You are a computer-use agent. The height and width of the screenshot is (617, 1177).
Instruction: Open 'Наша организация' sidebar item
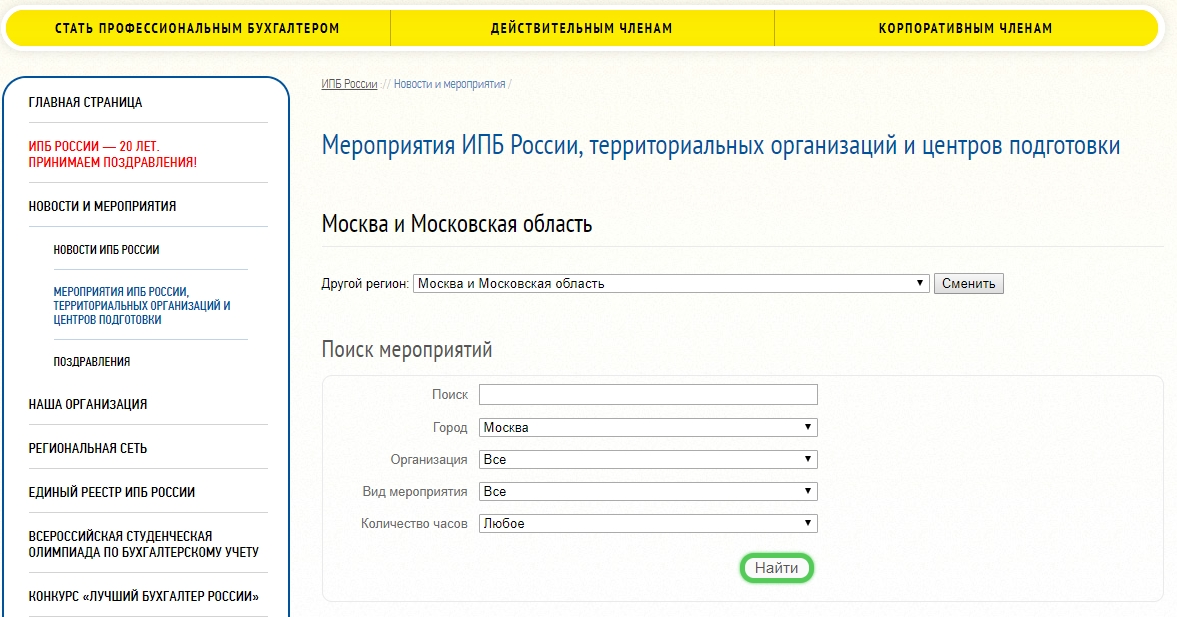click(x=88, y=404)
